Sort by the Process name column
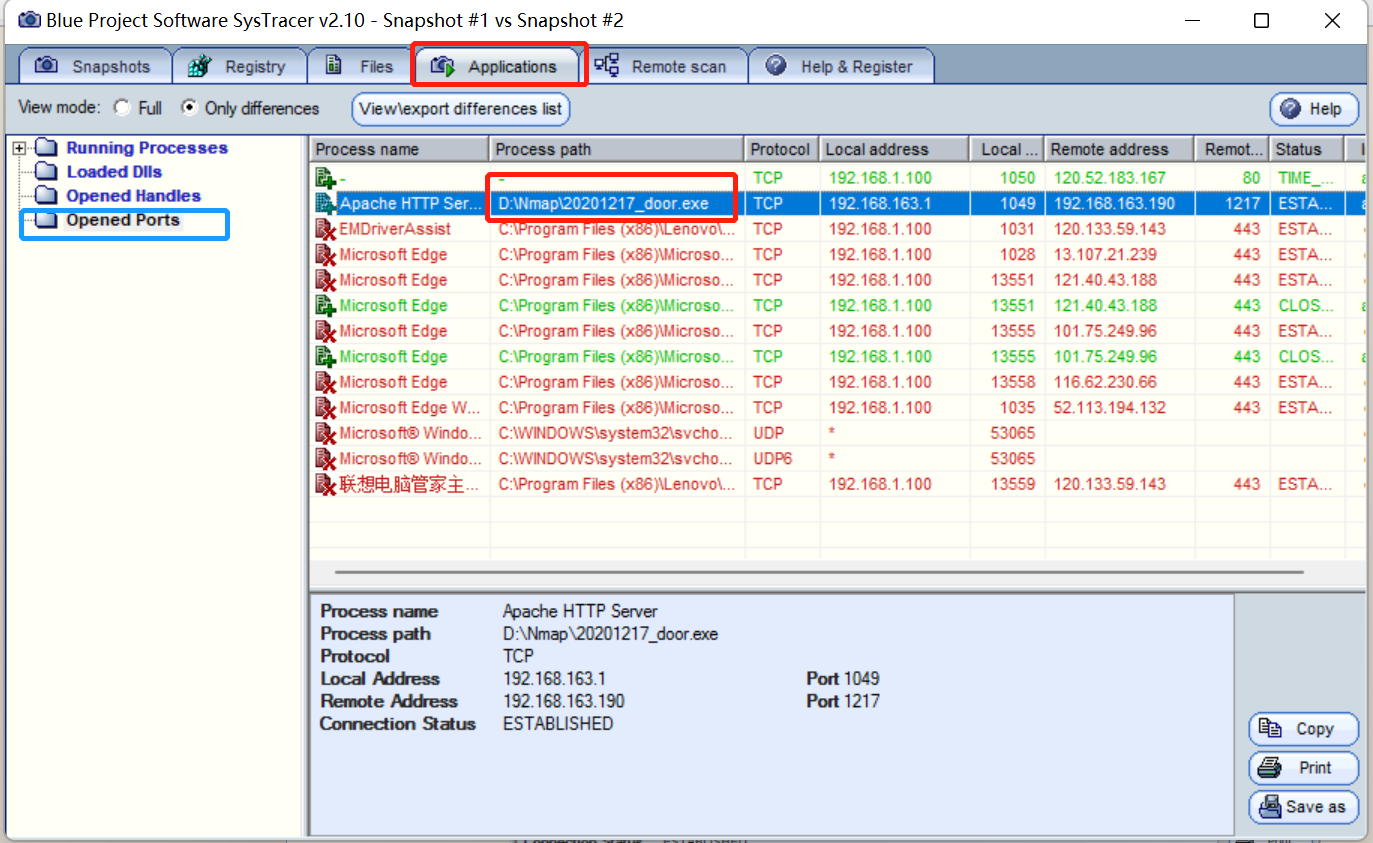Viewport: 1373px width, 843px height. [399, 149]
